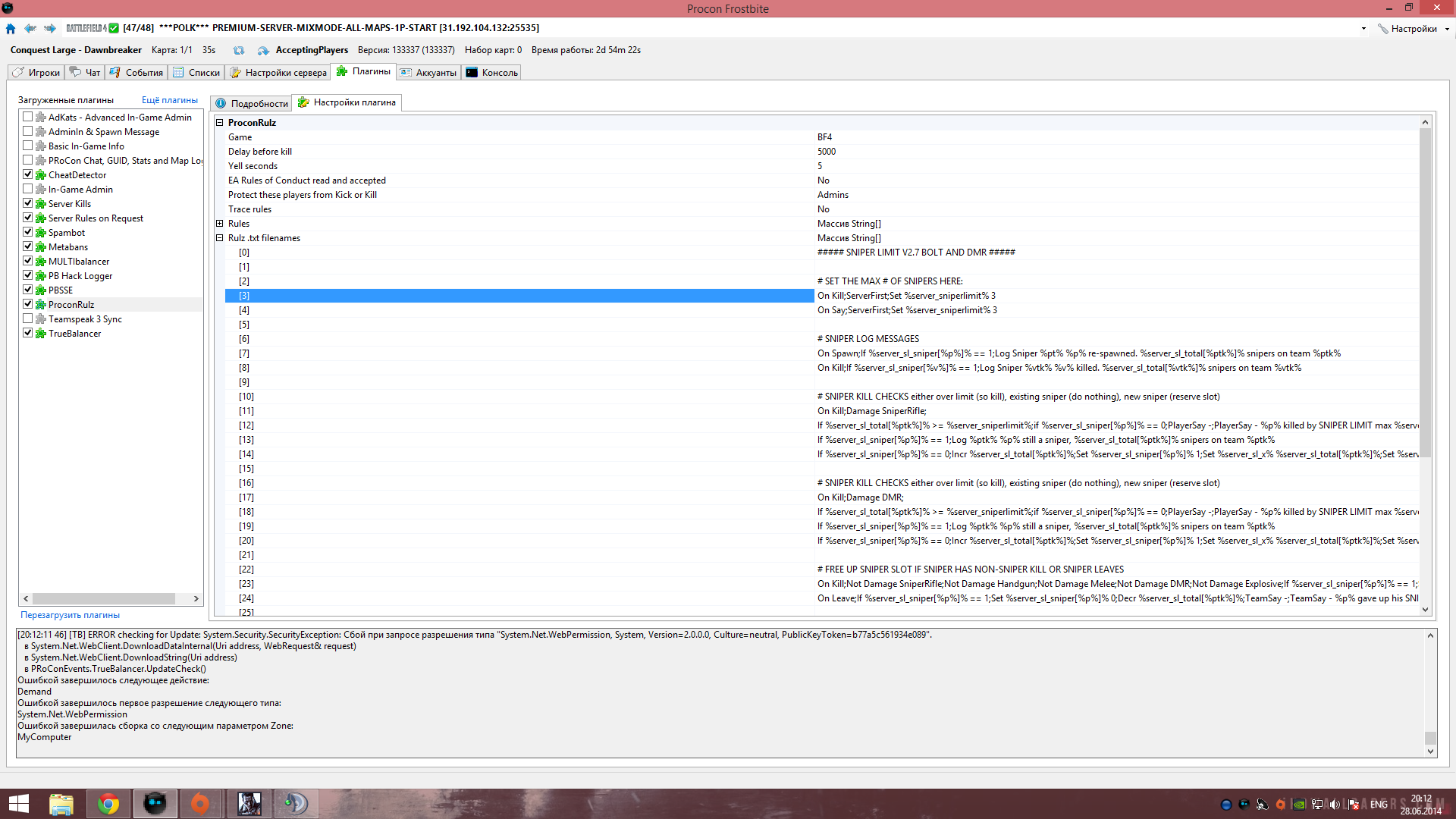Switch to the Консоль tab
Viewport: 1456px width, 819px height.
point(491,73)
